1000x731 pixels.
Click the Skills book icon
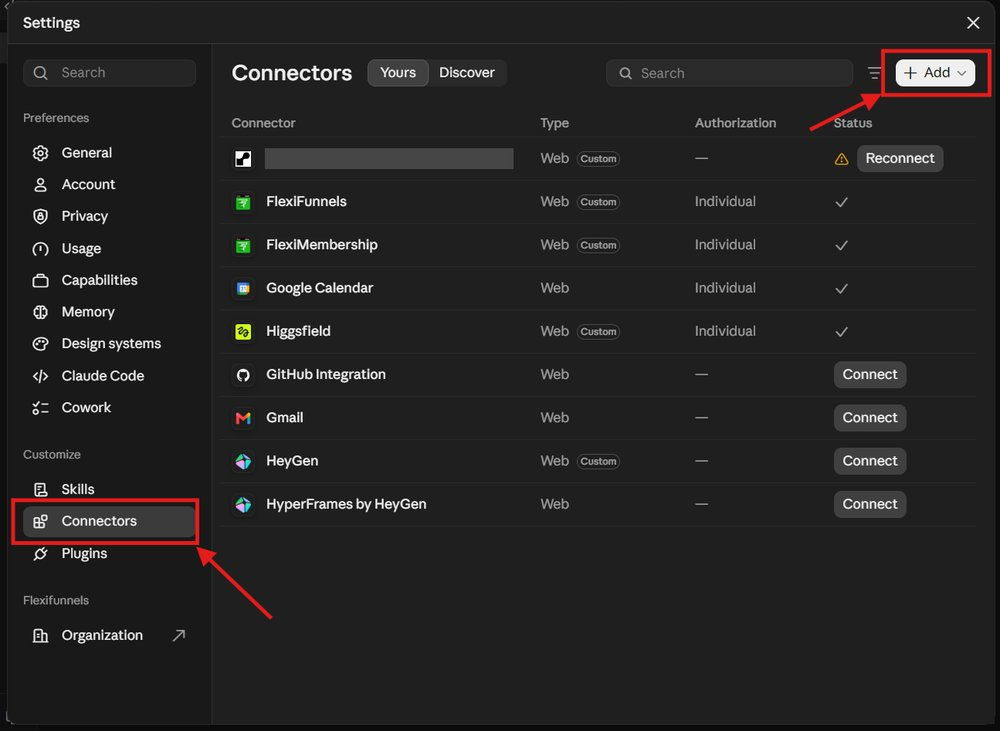click(40, 489)
